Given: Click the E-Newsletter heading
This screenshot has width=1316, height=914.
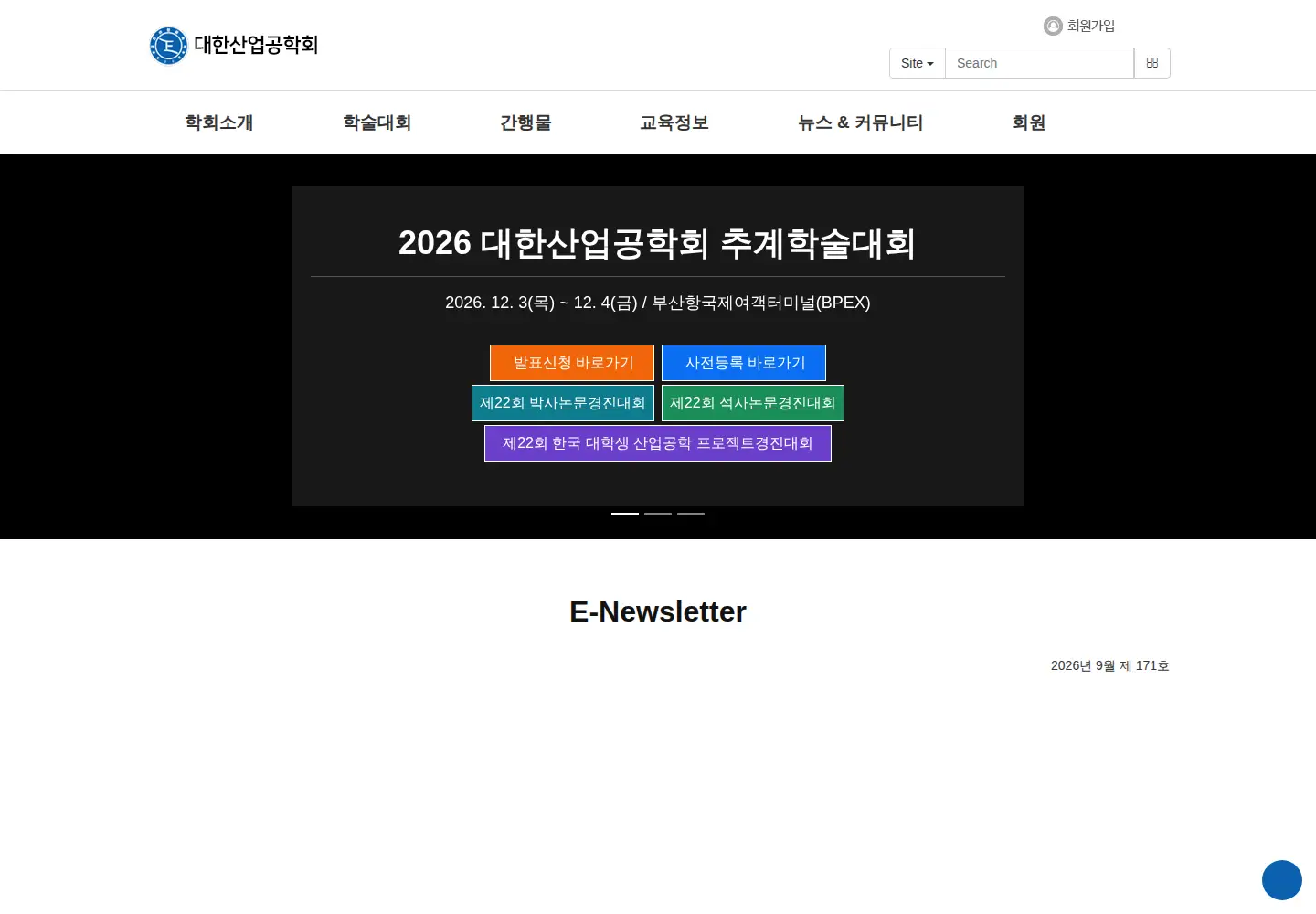Looking at the screenshot, I should (658, 611).
